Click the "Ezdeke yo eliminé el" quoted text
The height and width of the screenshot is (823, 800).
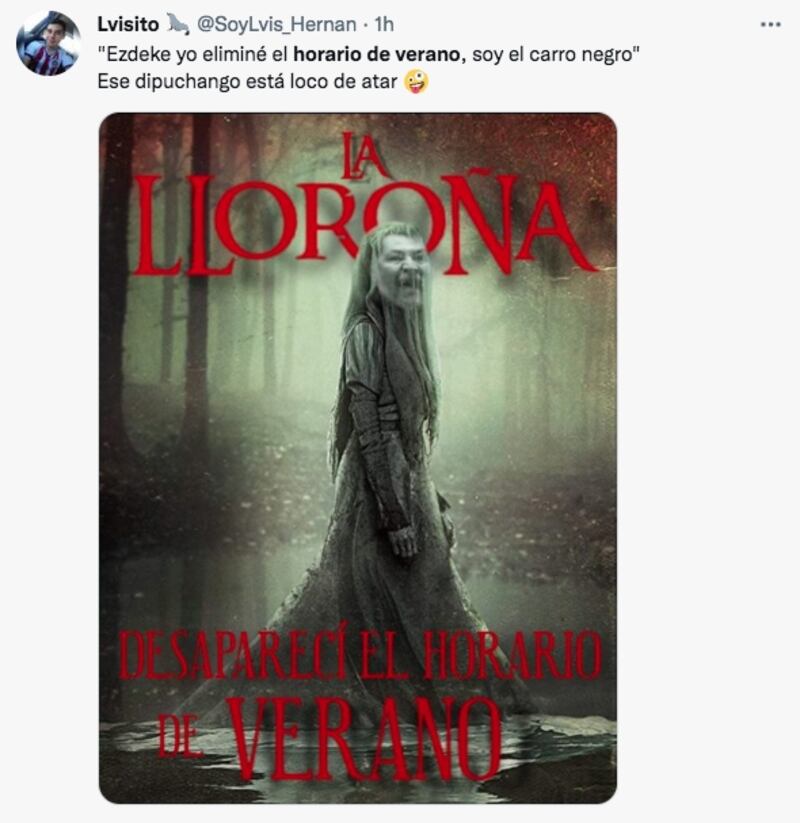click(x=194, y=55)
